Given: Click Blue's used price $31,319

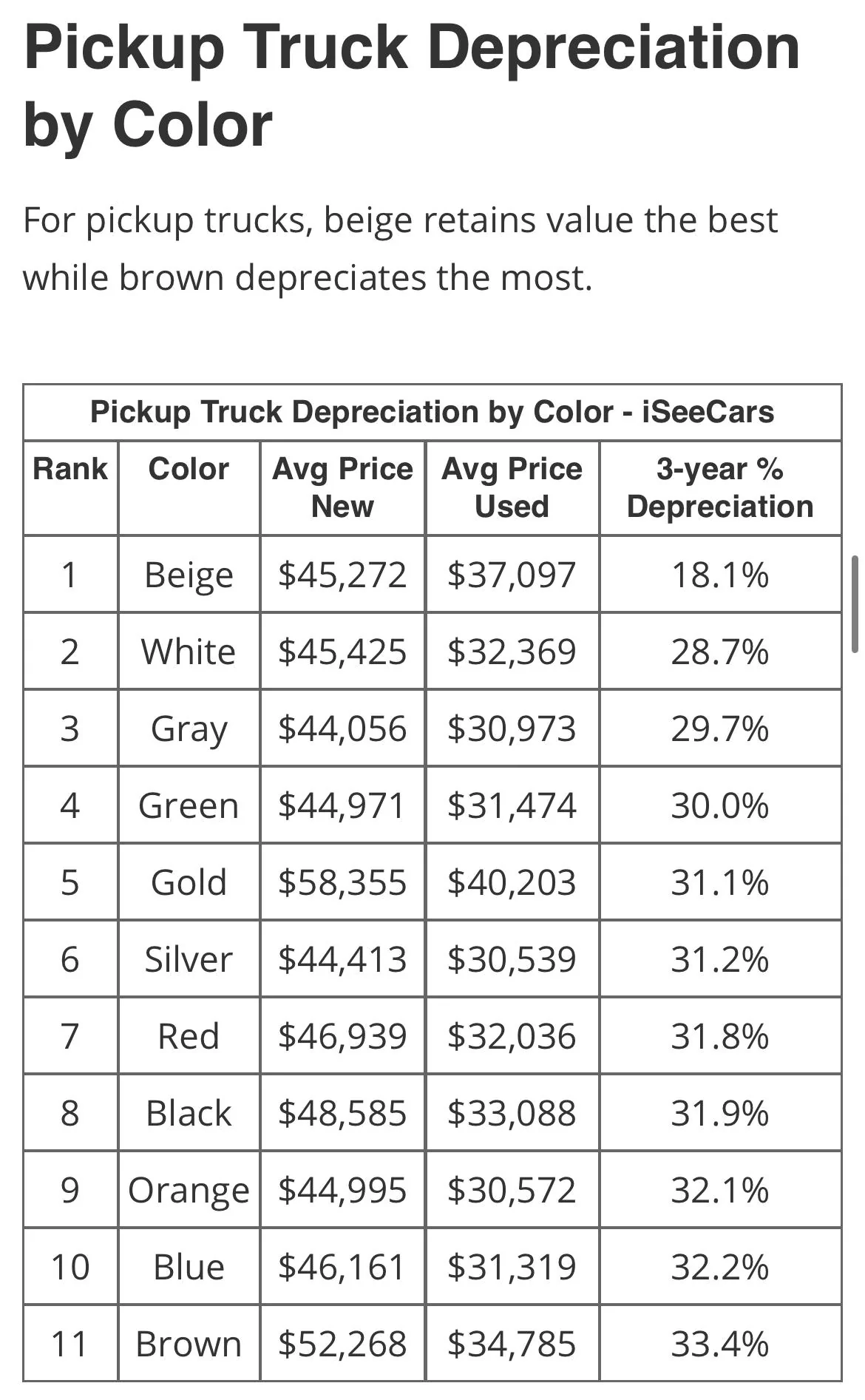Looking at the screenshot, I should [512, 1267].
